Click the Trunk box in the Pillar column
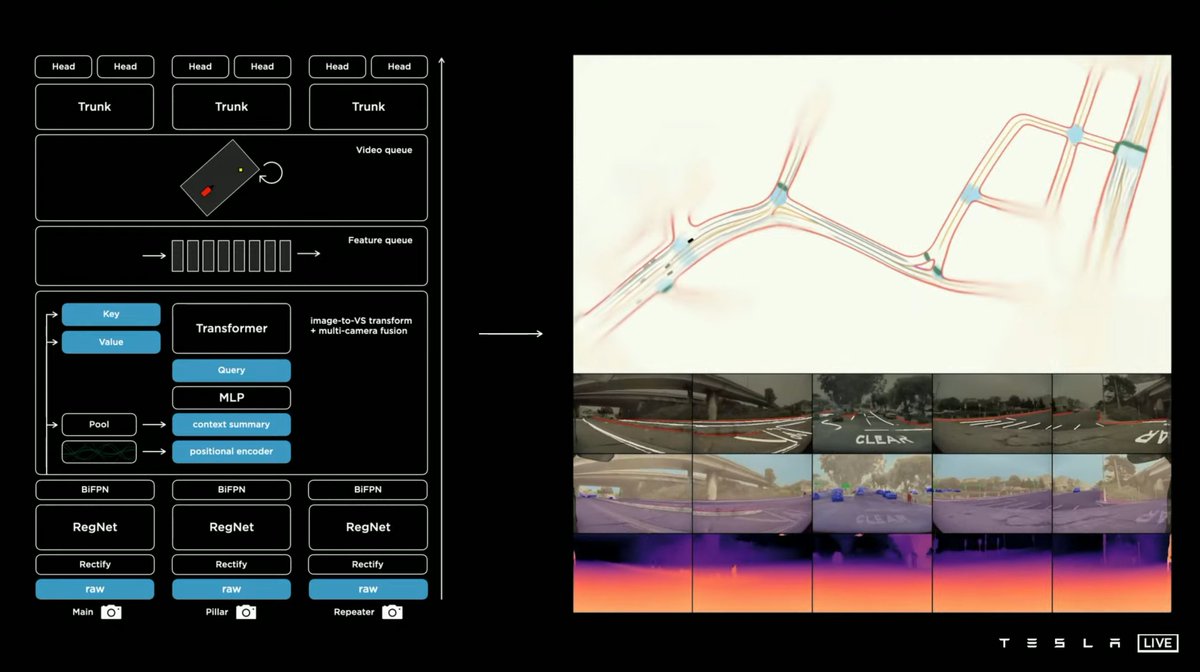 click(231, 107)
